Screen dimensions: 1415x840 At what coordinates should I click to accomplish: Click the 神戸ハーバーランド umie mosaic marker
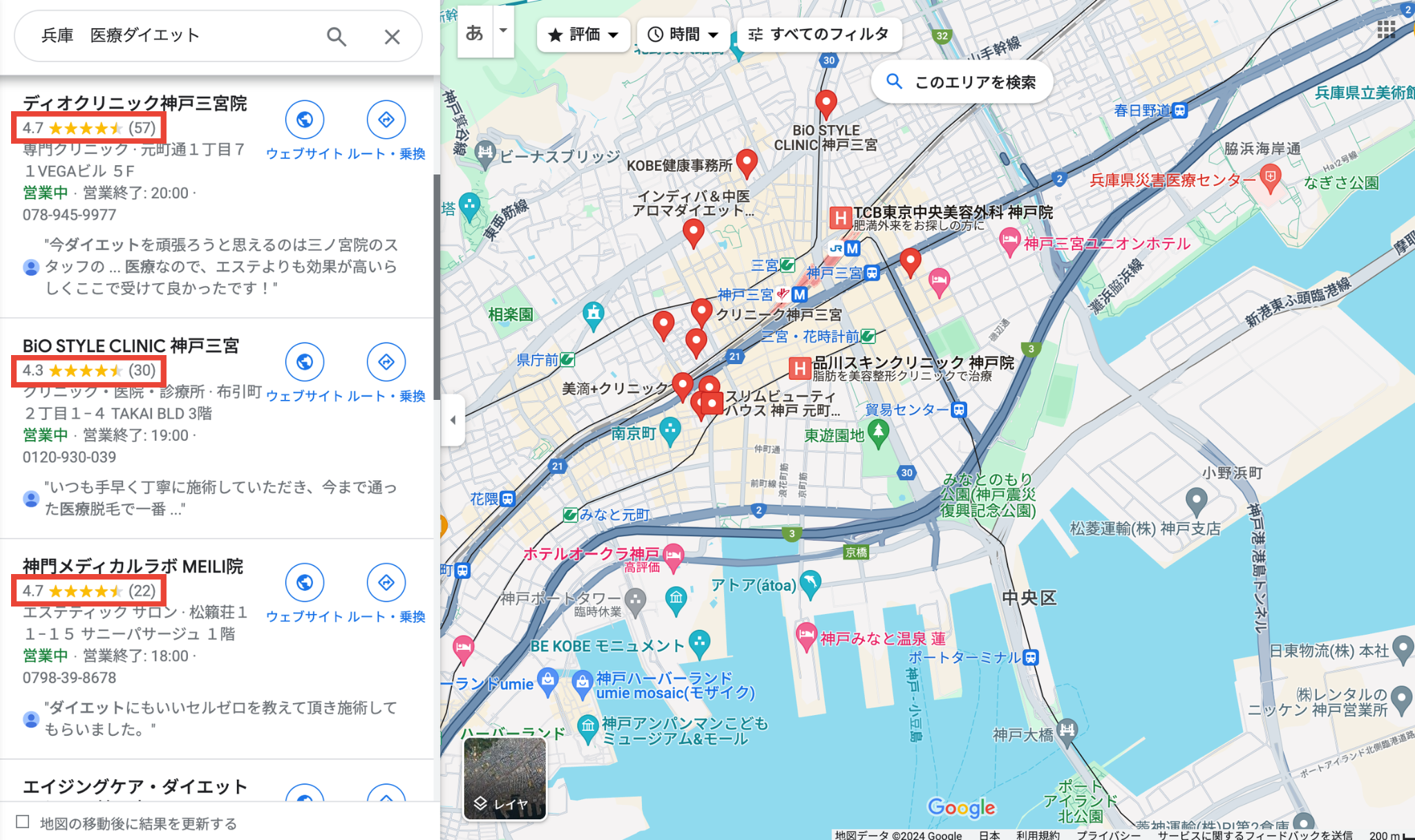pyautogui.click(x=582, y=685)
